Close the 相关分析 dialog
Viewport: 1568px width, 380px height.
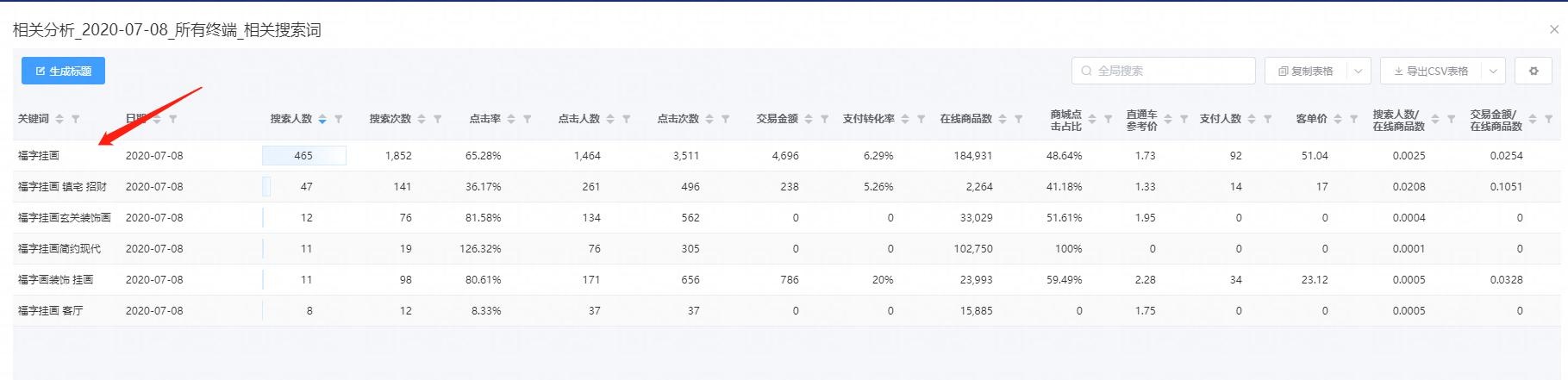(1554, 29)
